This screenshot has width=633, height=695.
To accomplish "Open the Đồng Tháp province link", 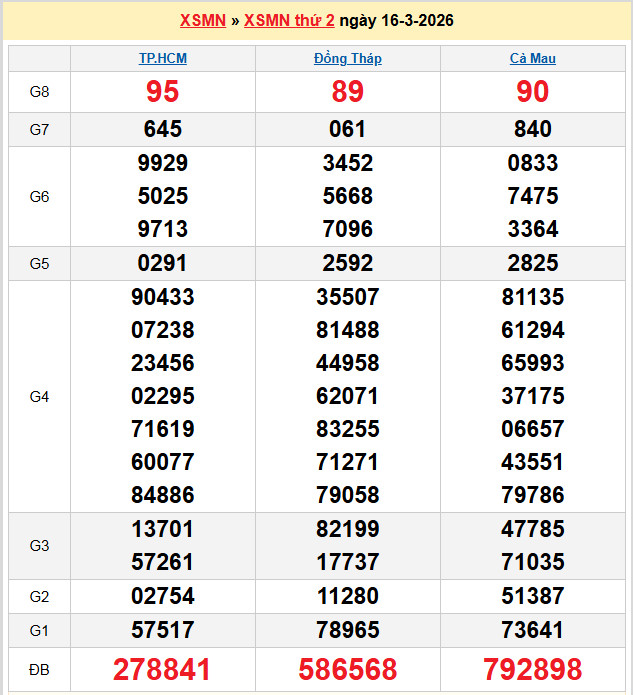I will 347,59.
